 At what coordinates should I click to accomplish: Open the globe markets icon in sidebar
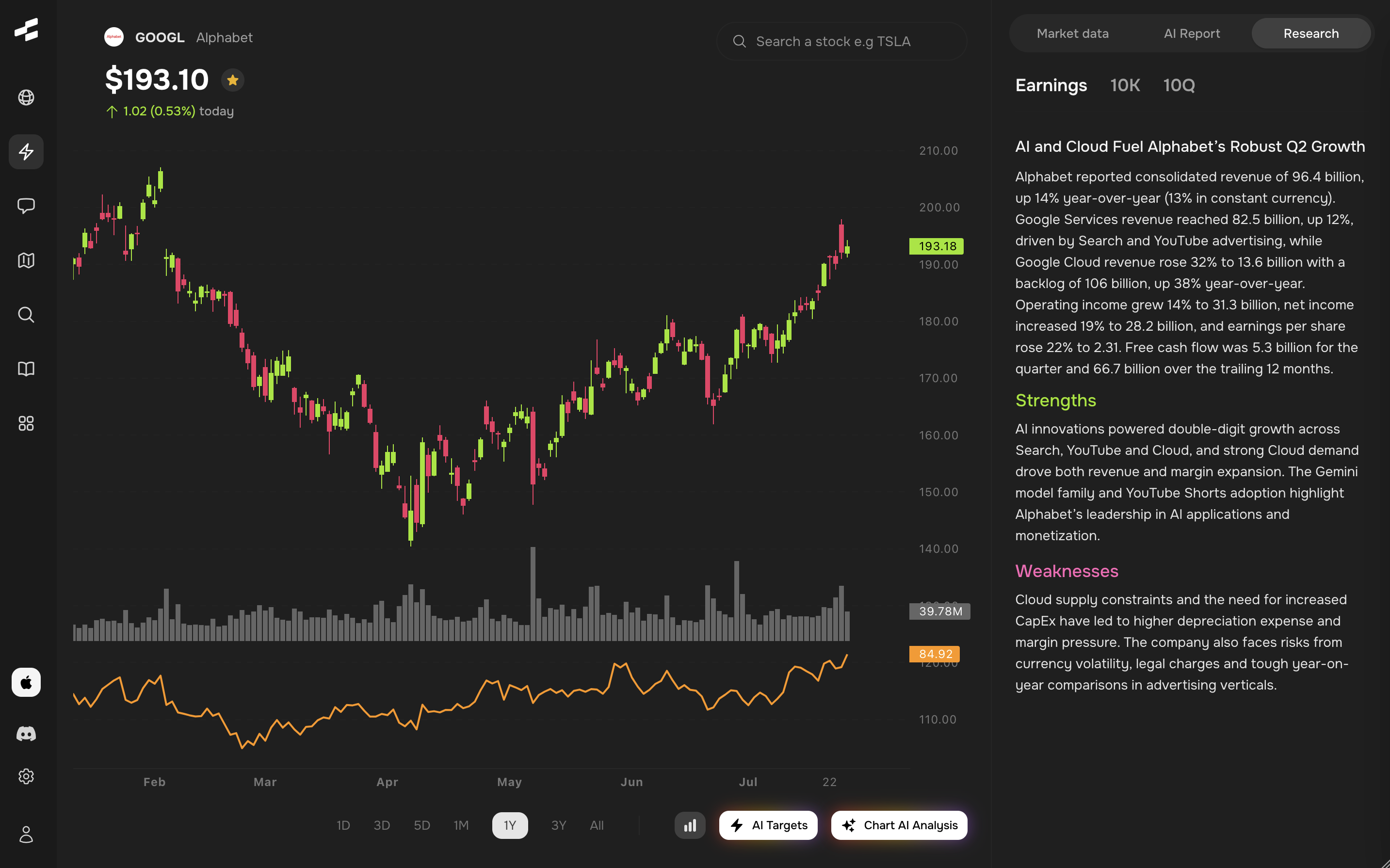(x=26, y=97)
